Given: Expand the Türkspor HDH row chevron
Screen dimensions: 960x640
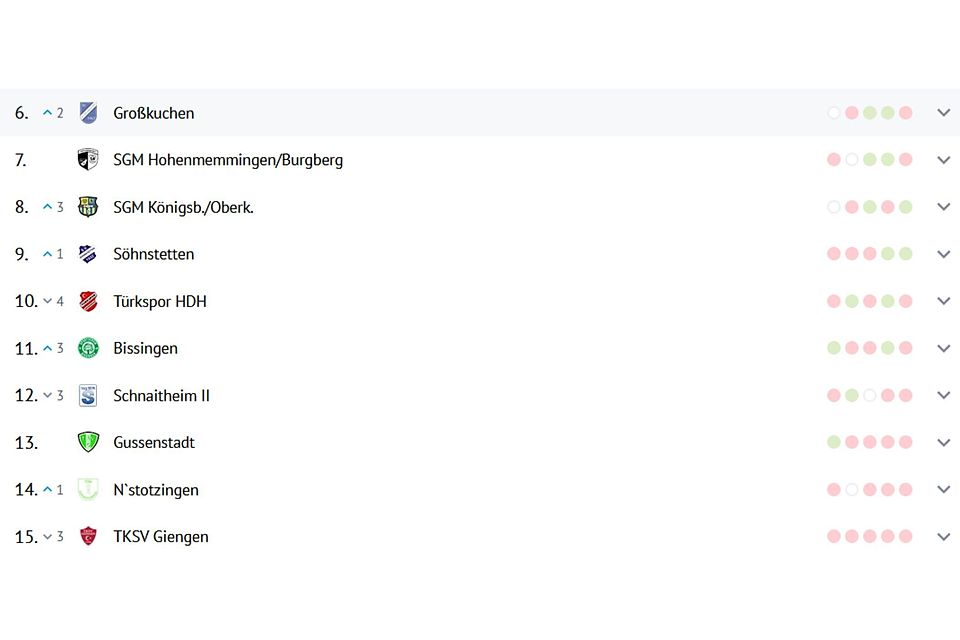Looking at the screenshot, I should coord(943,301).
